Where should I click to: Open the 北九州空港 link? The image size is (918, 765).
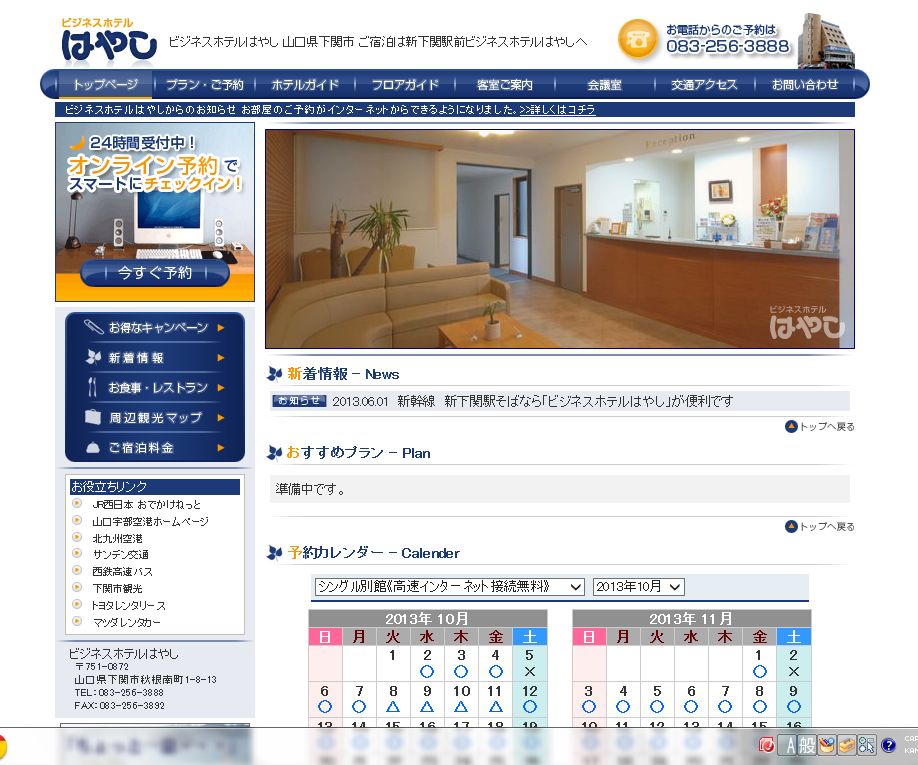117,538
